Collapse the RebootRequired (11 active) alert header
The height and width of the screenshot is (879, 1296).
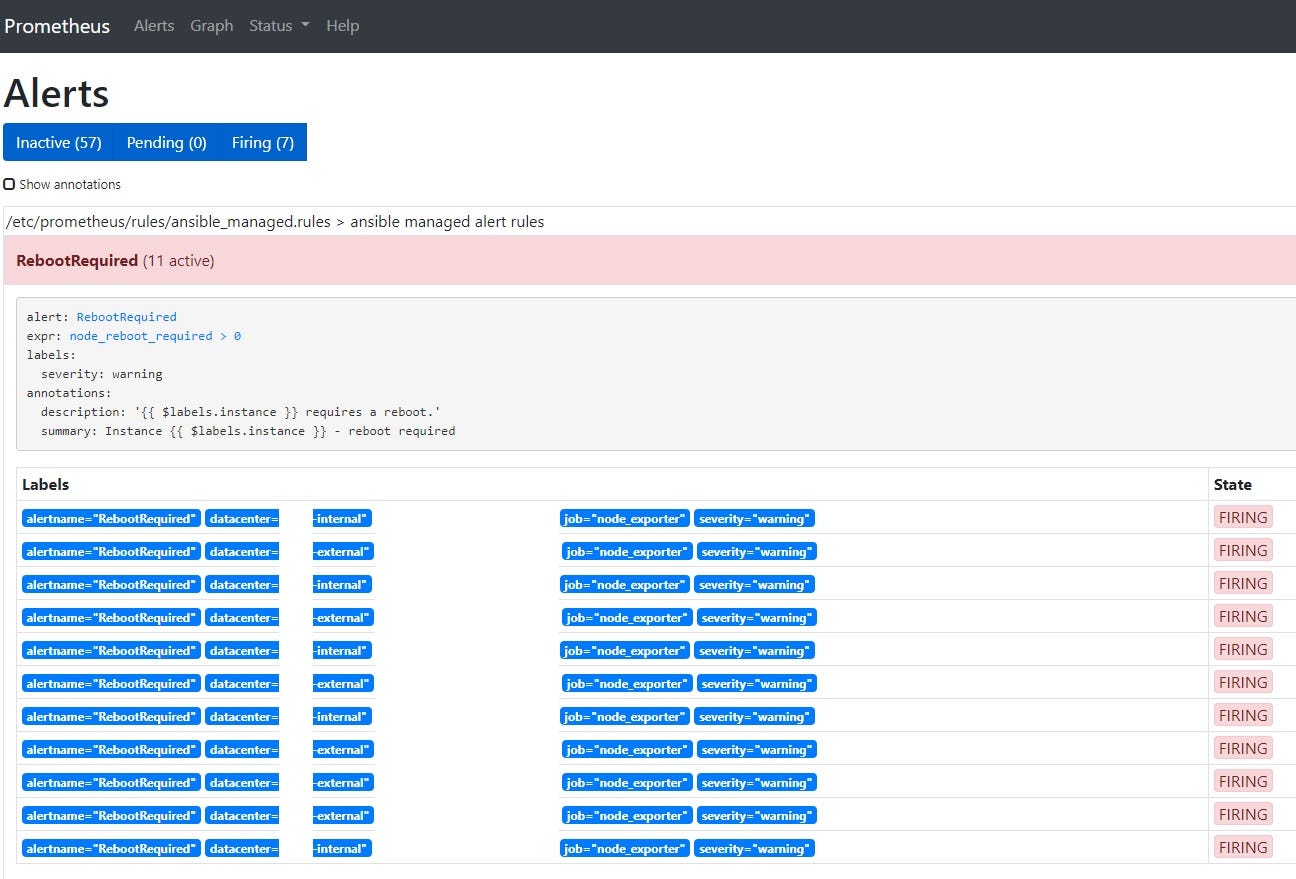pyautogui.click(x=650, y=260)
